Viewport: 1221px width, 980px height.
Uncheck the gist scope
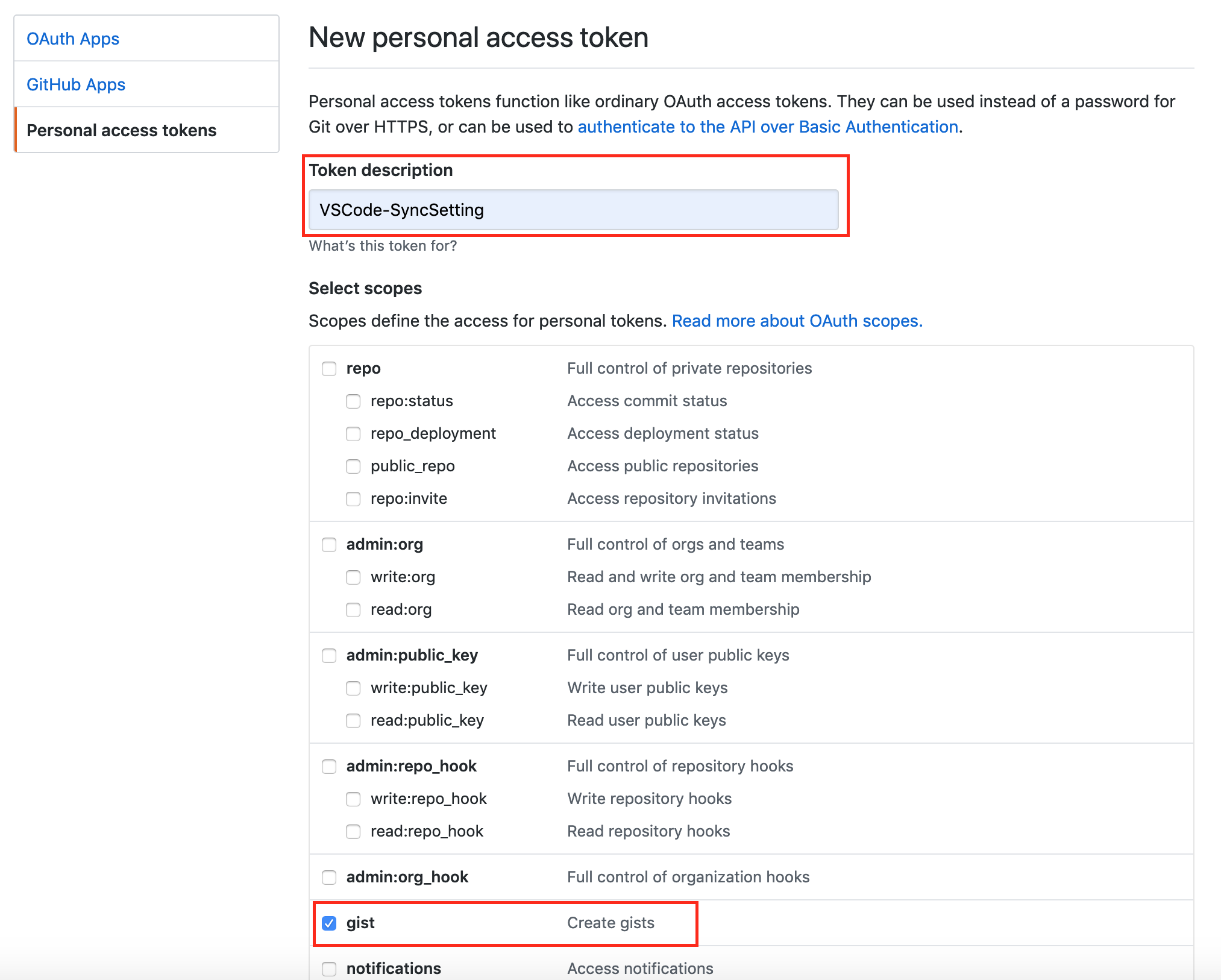[329, 923]
